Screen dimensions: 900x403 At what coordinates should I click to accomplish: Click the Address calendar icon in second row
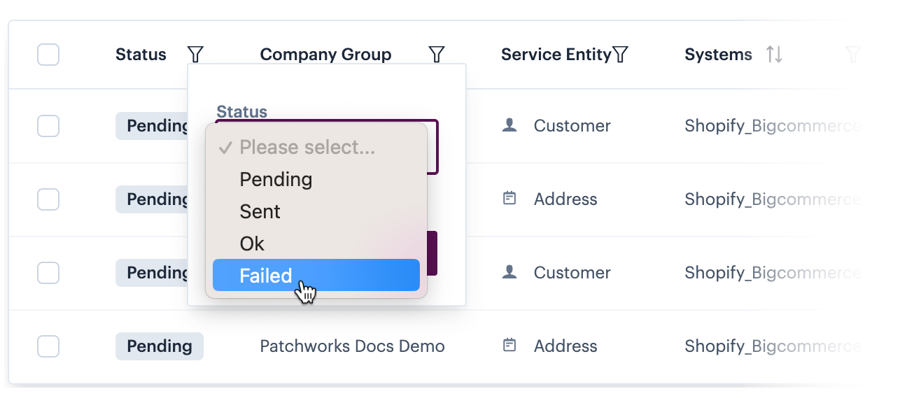click(509, 199)
